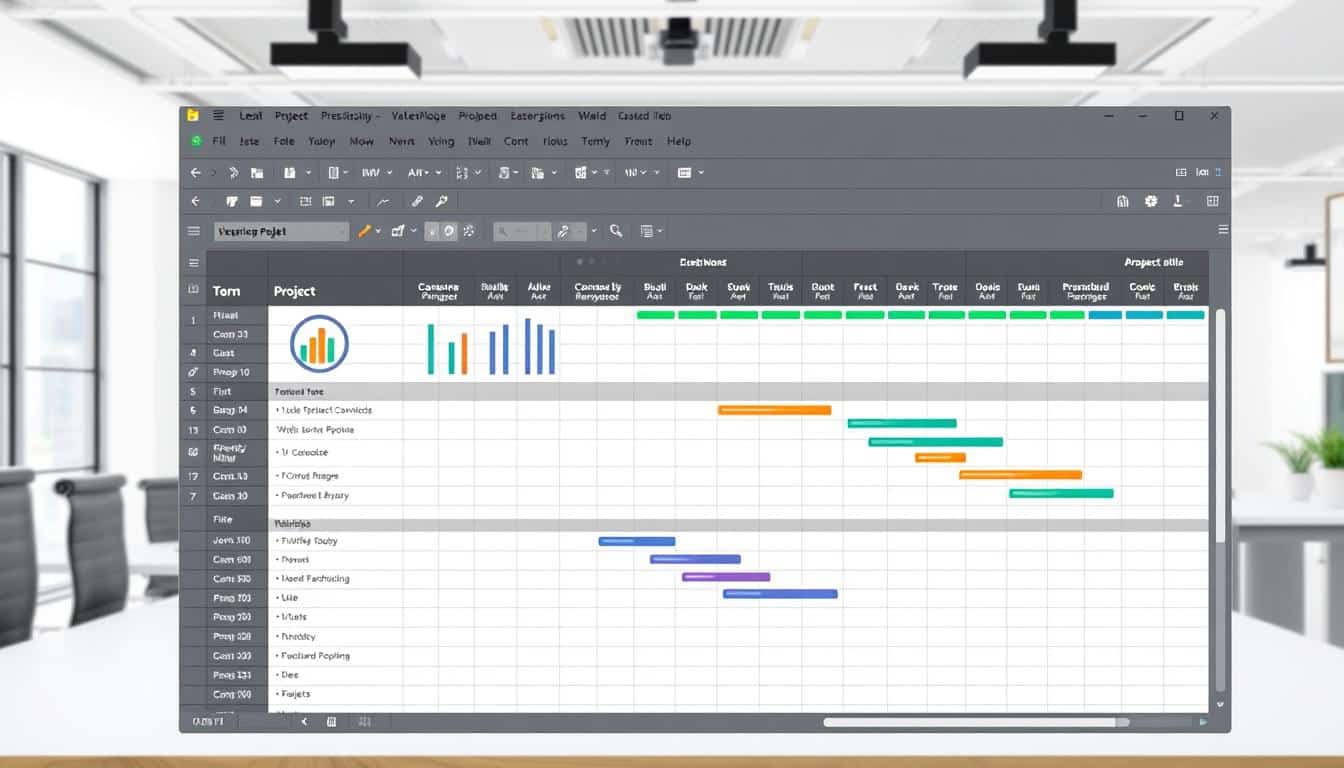Select the purple Gantt bar
This screenshot has width=1344, height=768.
coord(726,577)
